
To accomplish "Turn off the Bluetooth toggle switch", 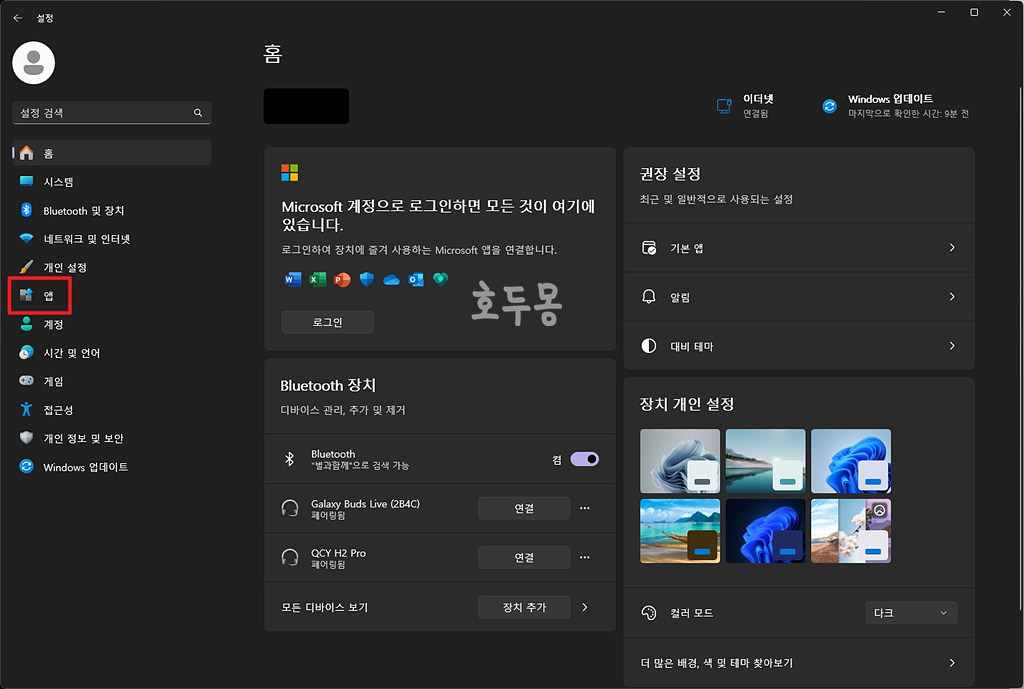I will [x=584, y=459].
